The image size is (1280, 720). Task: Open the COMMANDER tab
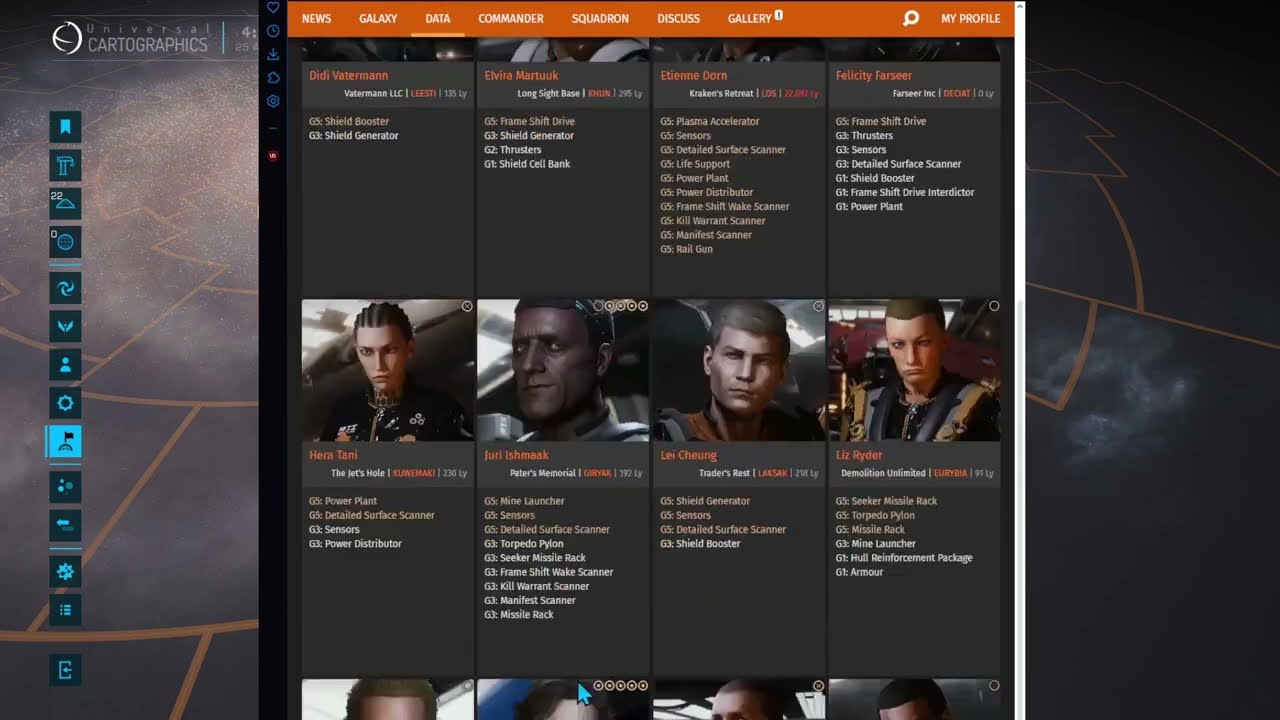[511, 18]
